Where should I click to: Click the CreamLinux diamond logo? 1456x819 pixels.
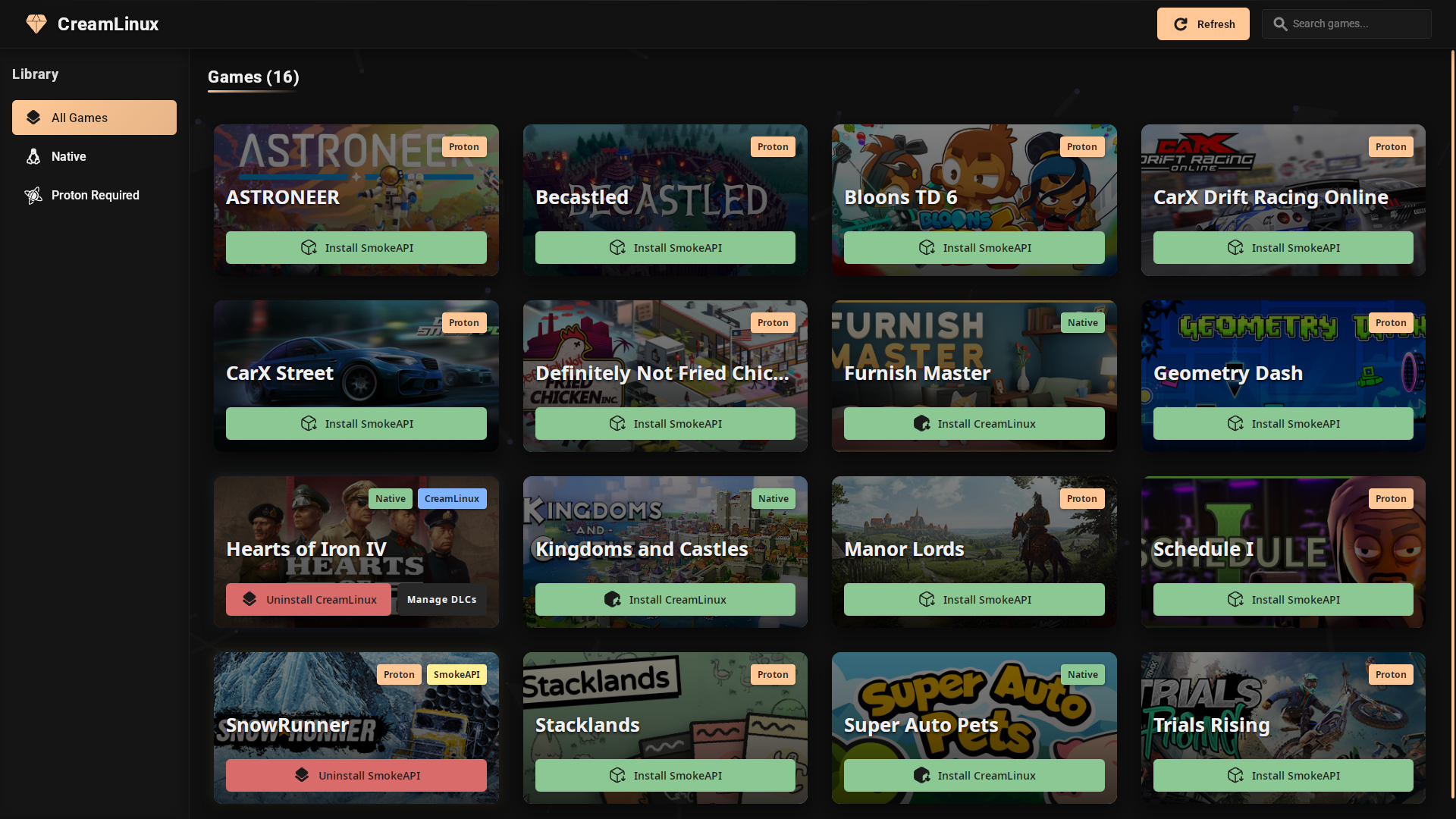pyautogui.click(x=36, y=24)
